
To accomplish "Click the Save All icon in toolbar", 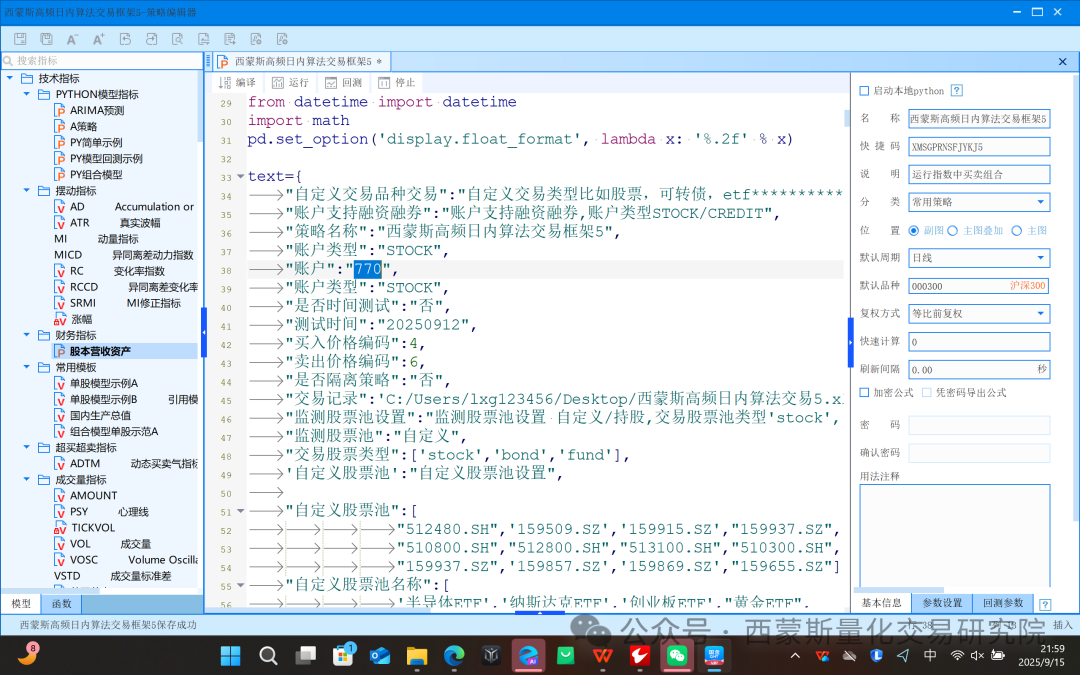I will tap(46, 39).
